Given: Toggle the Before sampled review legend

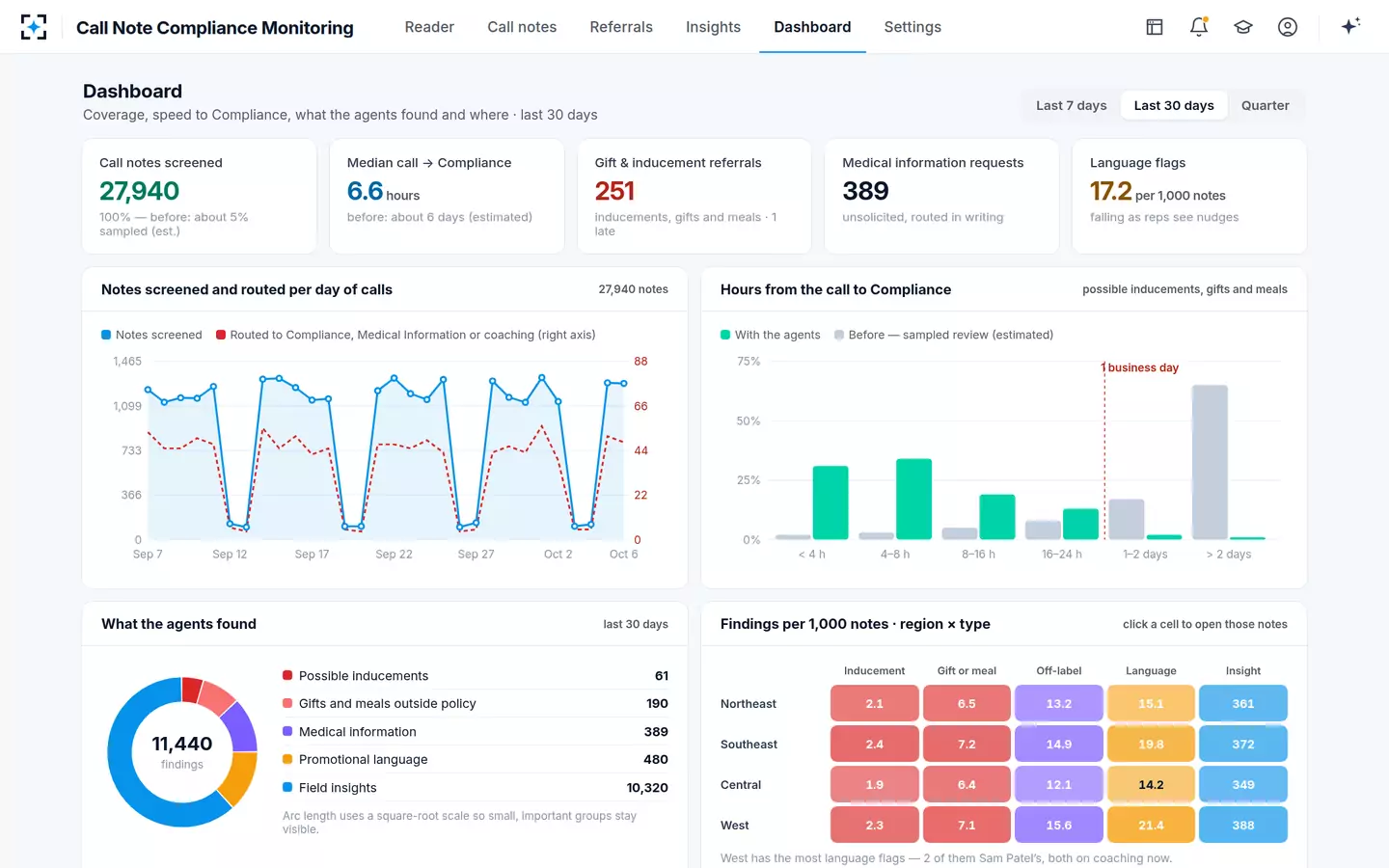Looking at the screenshot, I should click(943, 335).
